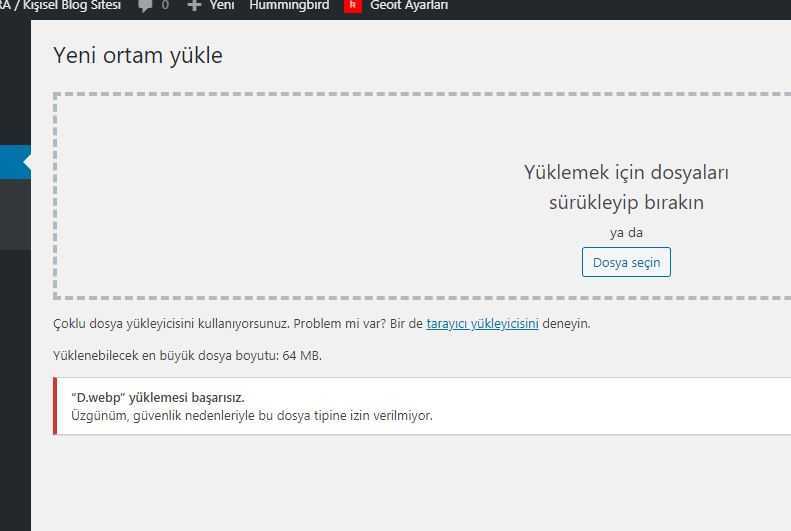Follow the tarayıcı yükleyicisini link
The width and height of the screenshot is (791, 531).
482,324
